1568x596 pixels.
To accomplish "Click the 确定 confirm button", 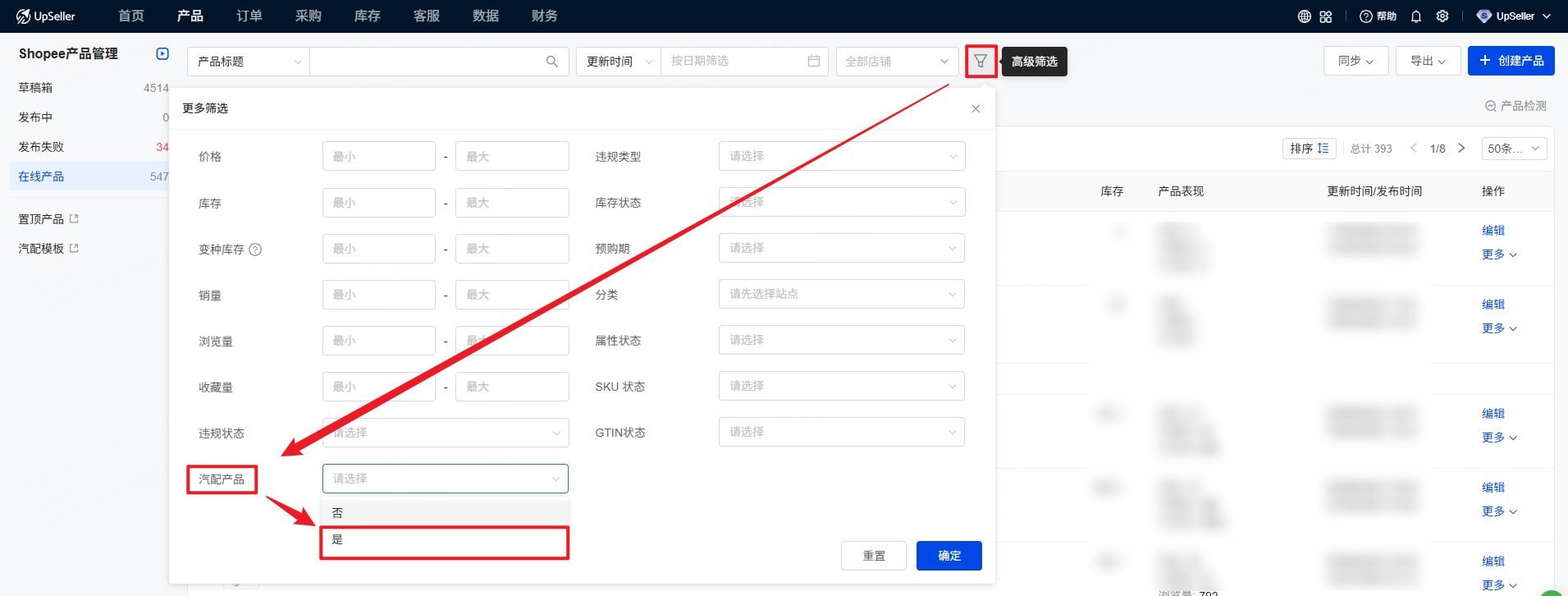I will [949, 556].
